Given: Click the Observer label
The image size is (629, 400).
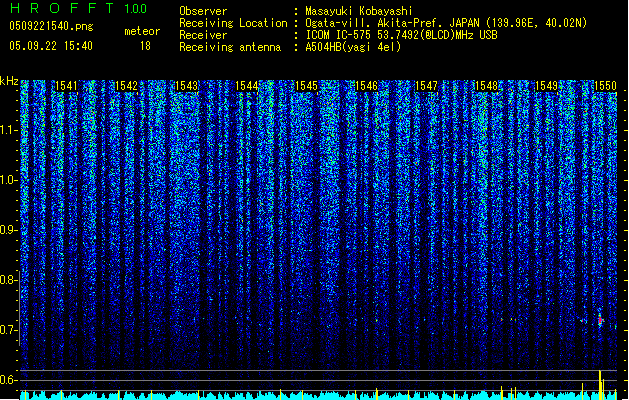Looking at the screenshot, I should click(203, 11).
